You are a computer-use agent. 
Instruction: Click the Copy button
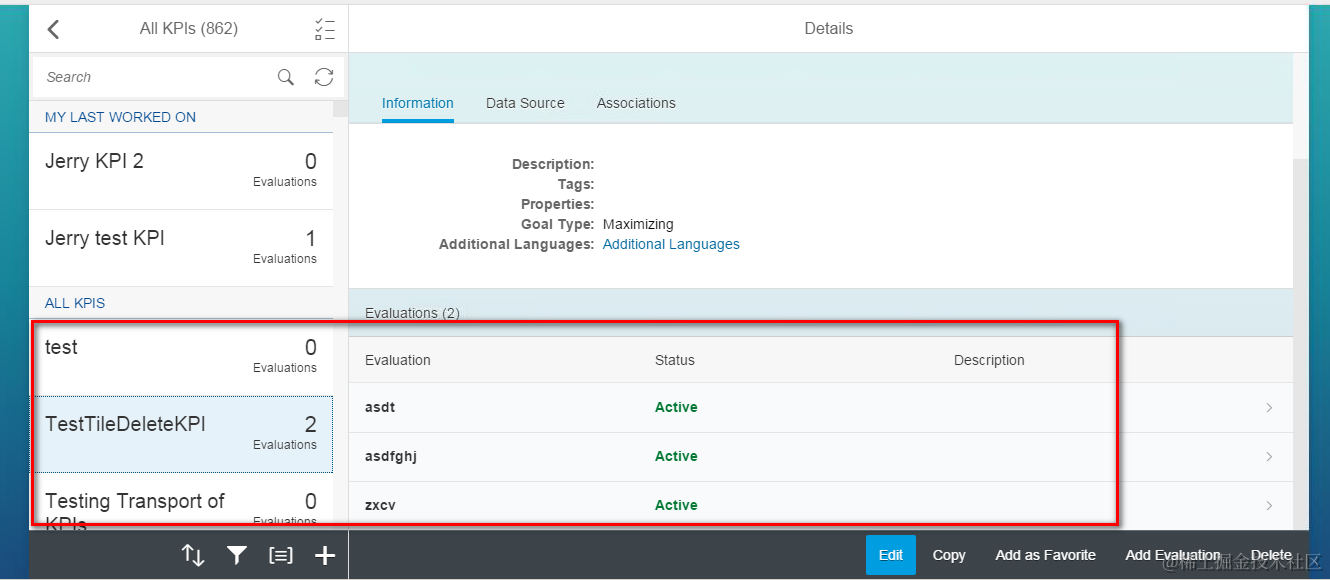click(x=949, y=555)
